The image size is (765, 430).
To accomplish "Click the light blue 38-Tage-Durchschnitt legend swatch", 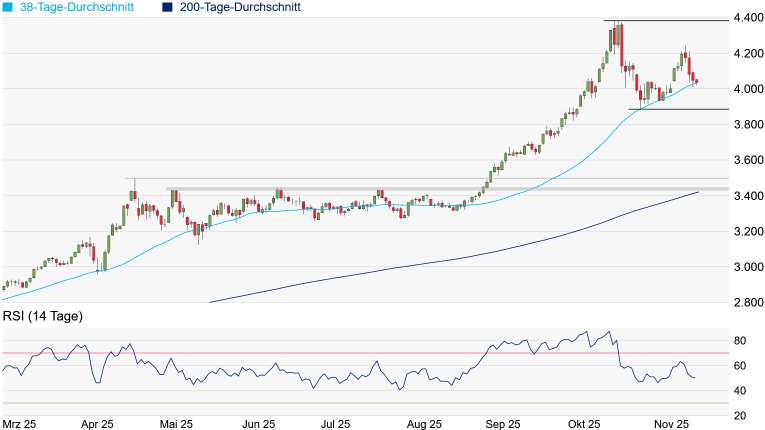I will pos(8,7).
